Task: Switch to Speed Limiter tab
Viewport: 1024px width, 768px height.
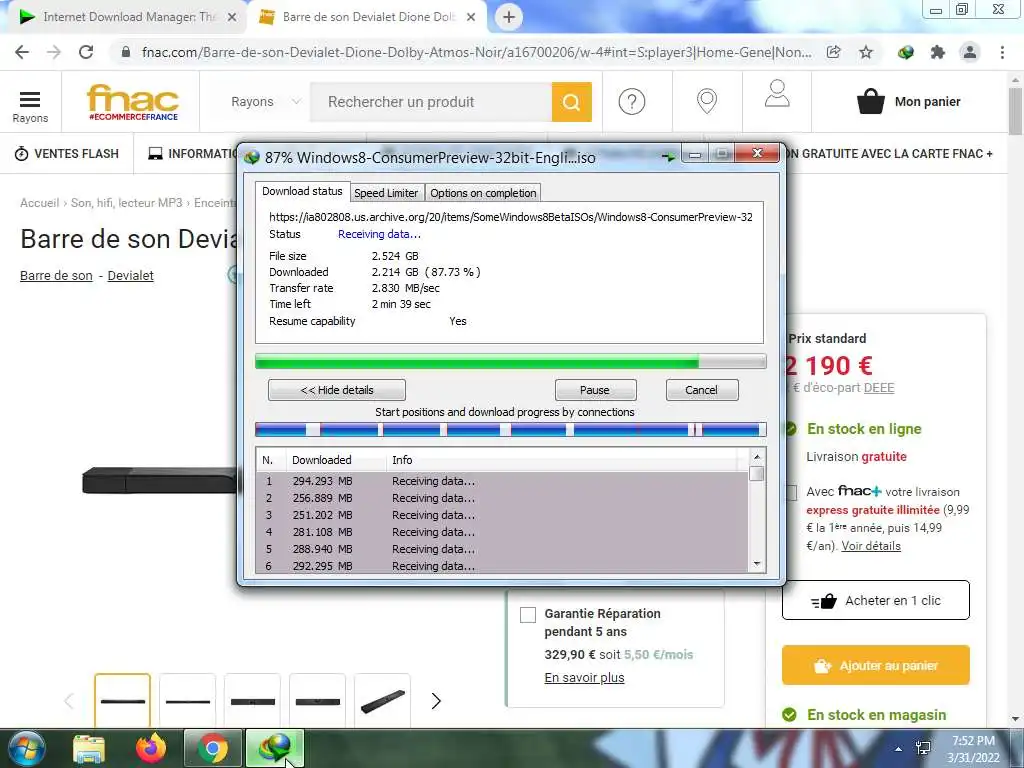Action: tap(386, 193)
